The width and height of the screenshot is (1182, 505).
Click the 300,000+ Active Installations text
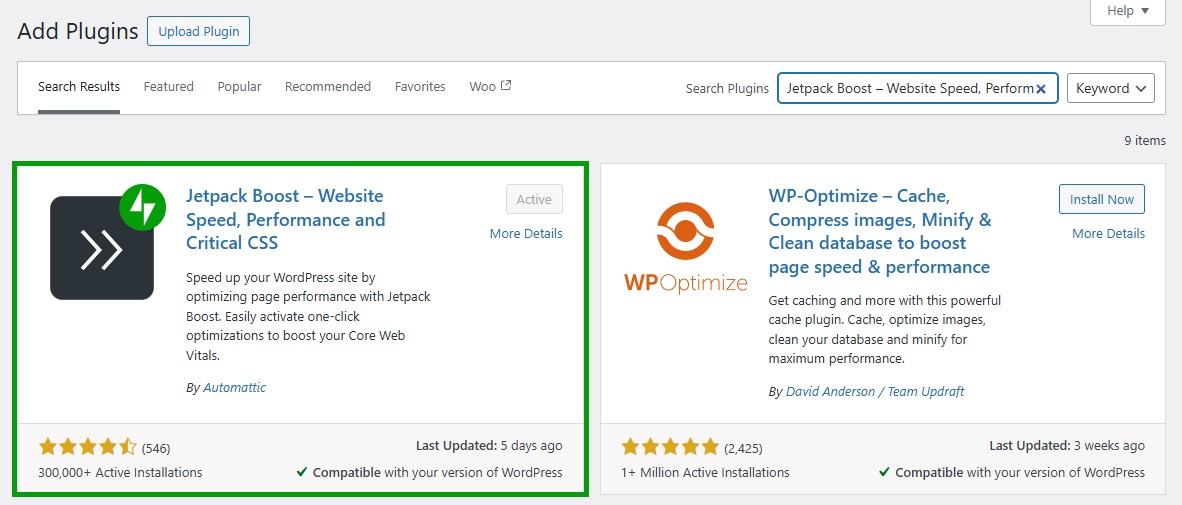[x=120, y=473]
